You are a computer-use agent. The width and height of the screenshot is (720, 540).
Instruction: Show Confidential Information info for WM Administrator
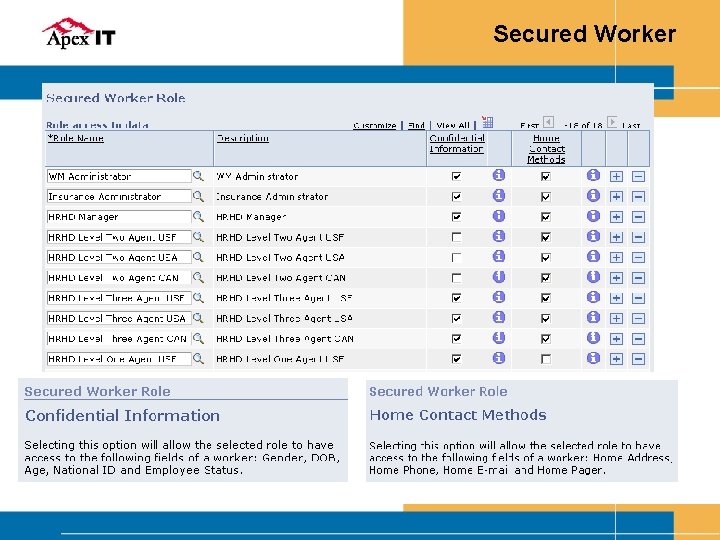(499, 175)
